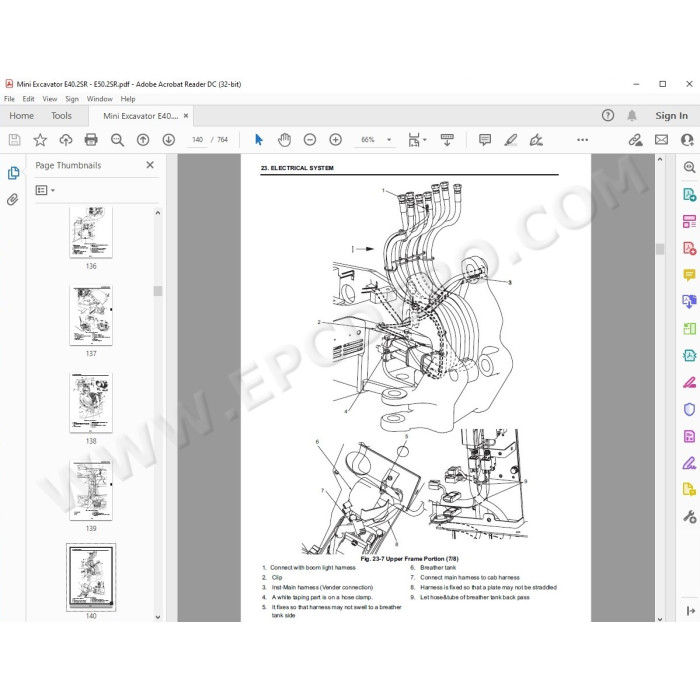
Task: Open Page Thumbnails panel icon
Action: pyautogui.click(x=13, y=173)
